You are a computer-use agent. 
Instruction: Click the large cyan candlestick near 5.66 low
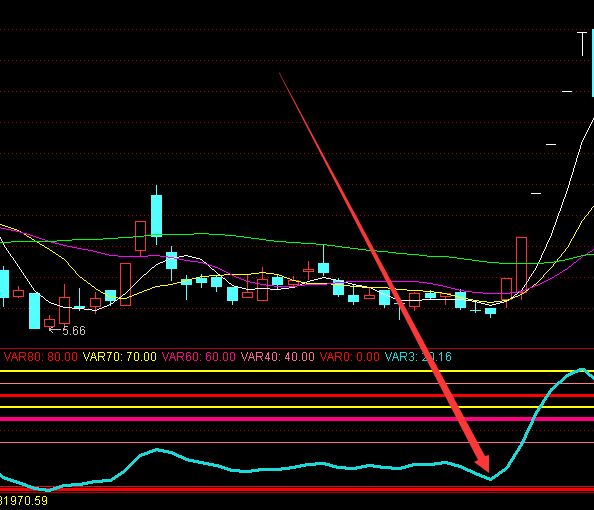pyautogui.click(x=34, y=311)
